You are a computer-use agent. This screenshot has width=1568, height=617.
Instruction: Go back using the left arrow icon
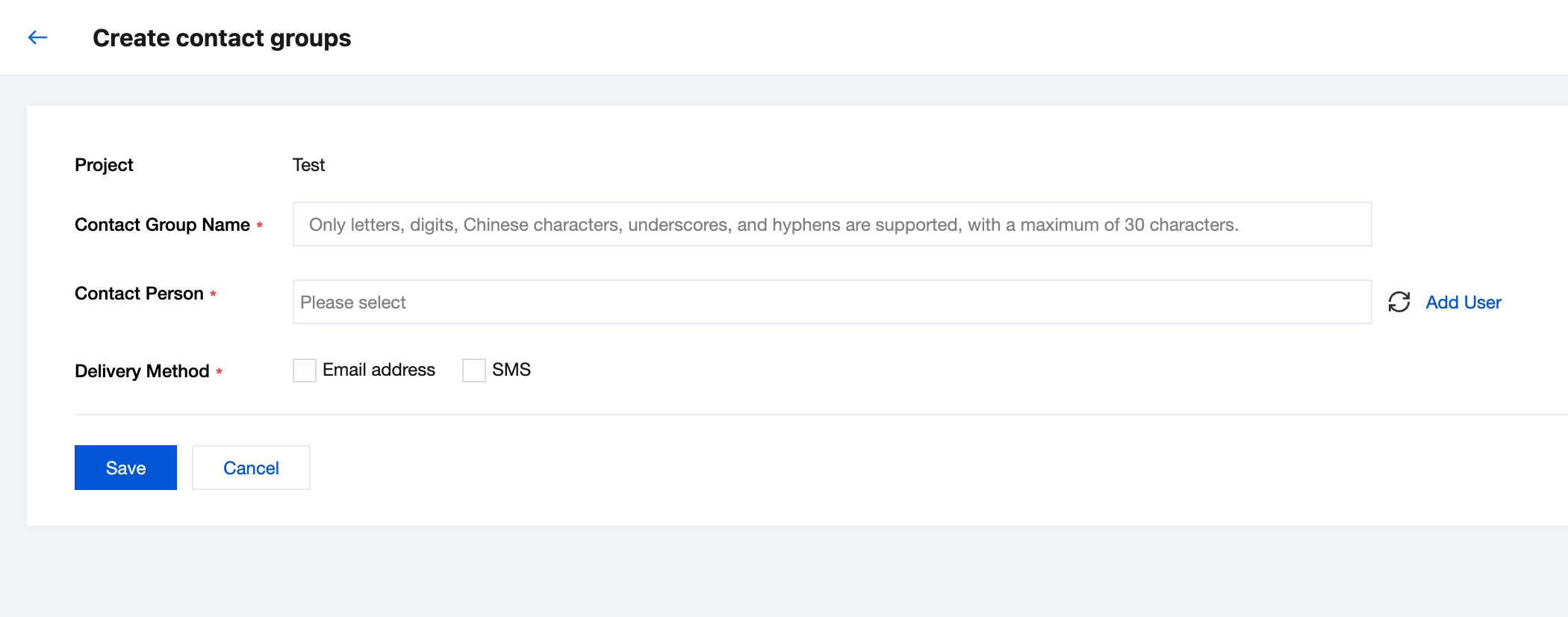(37, 37)
